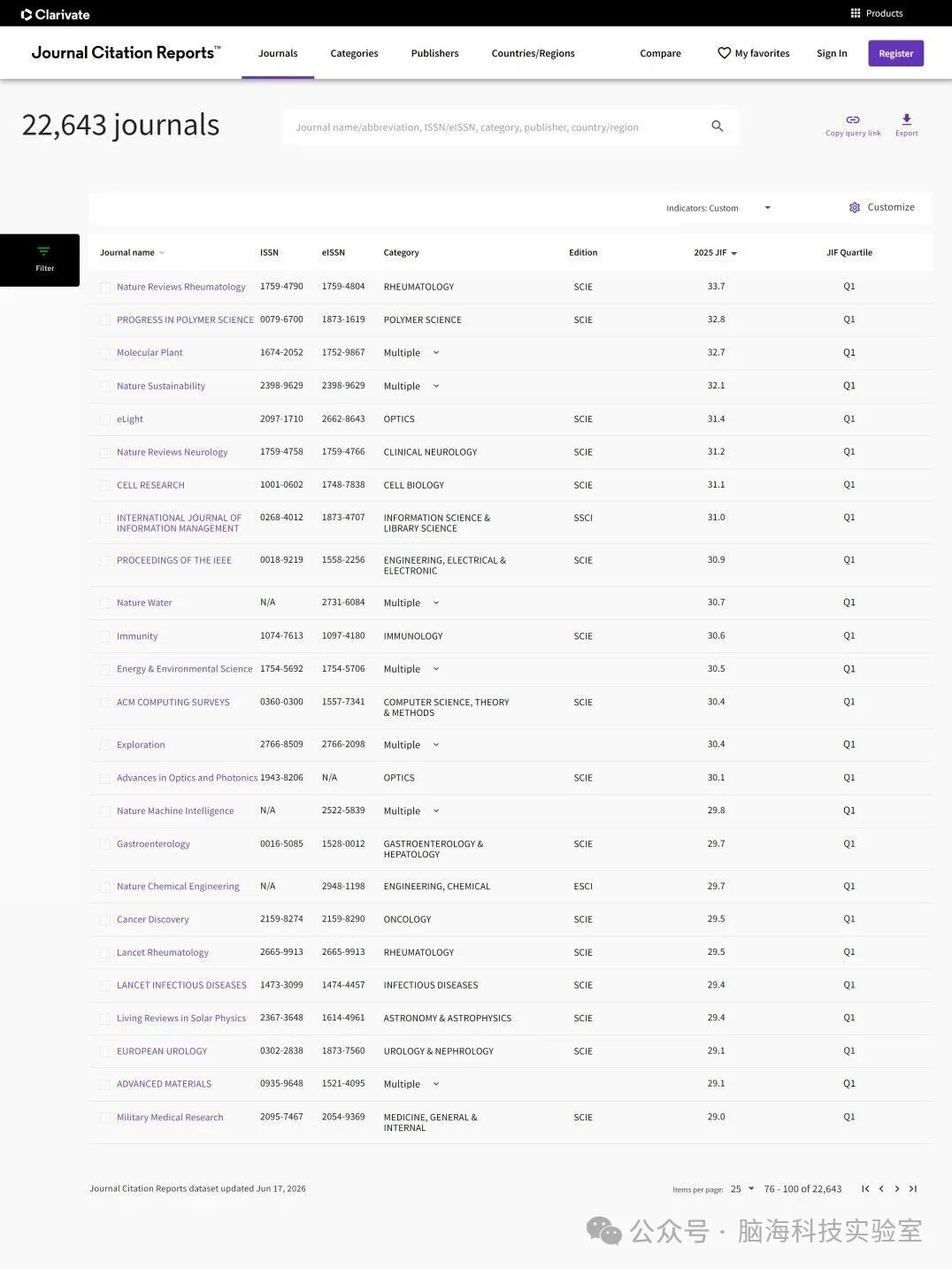Expand Multiple categories for Nature Machine Intelligence
The height and width of the screenshot is (1269, 952).
pos(436,811)
